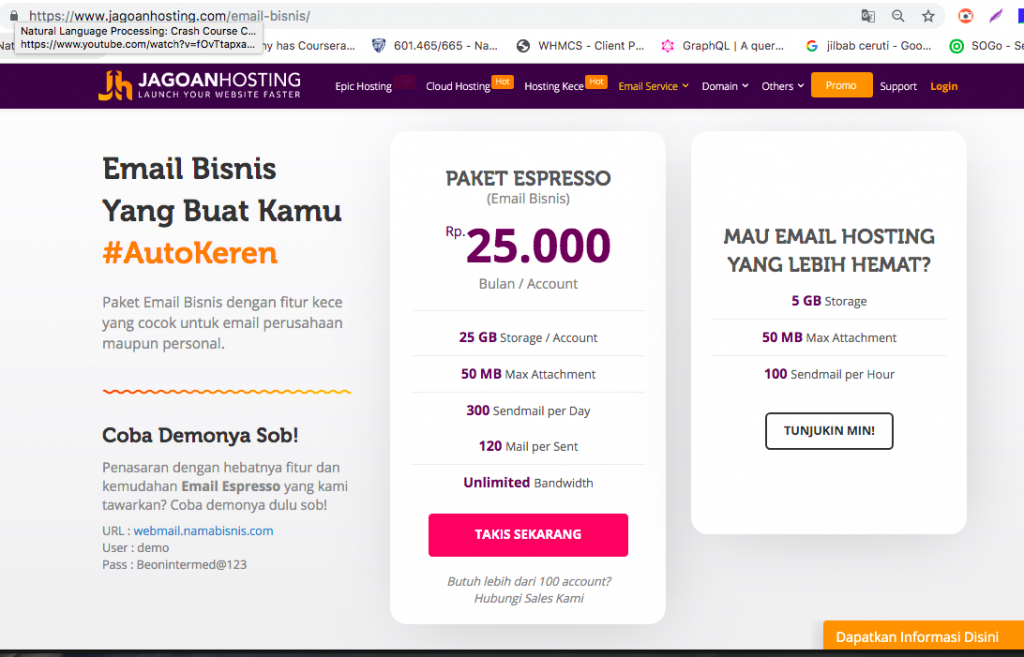Click the zoom magnifier icon in address bar

(x=898, y=16)
